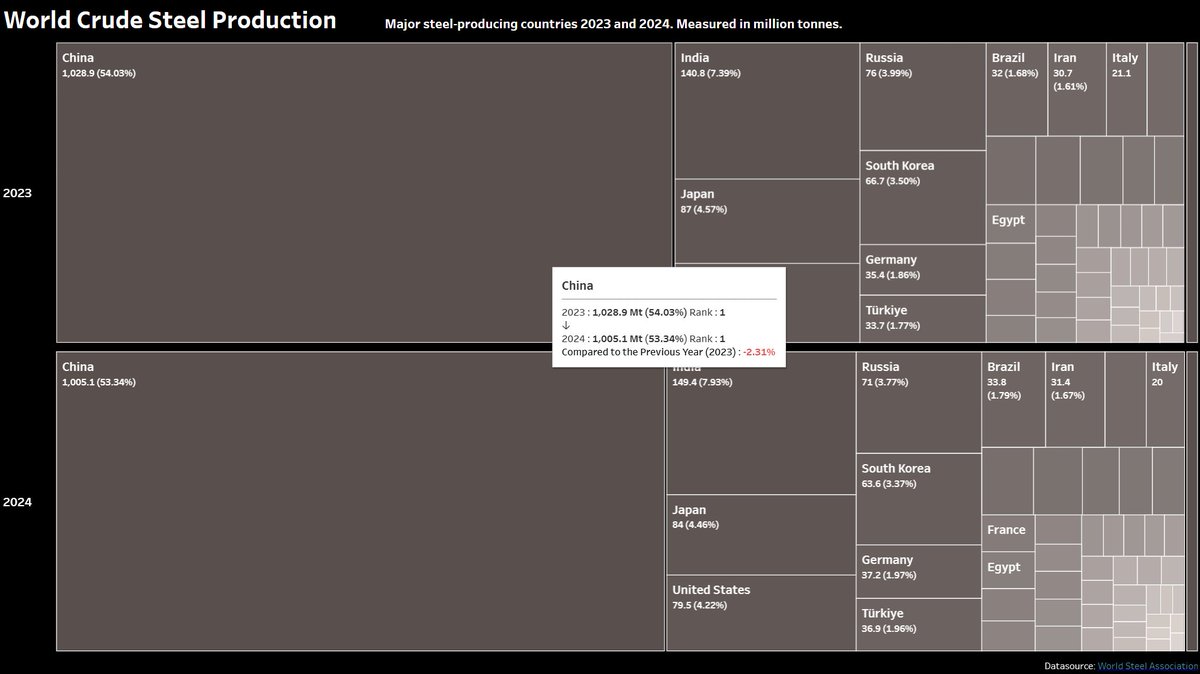The image size is (1200, 674).
Task: Click the Türkiye 36.9 (1.96%) tile
Action: tap(918, 625)
